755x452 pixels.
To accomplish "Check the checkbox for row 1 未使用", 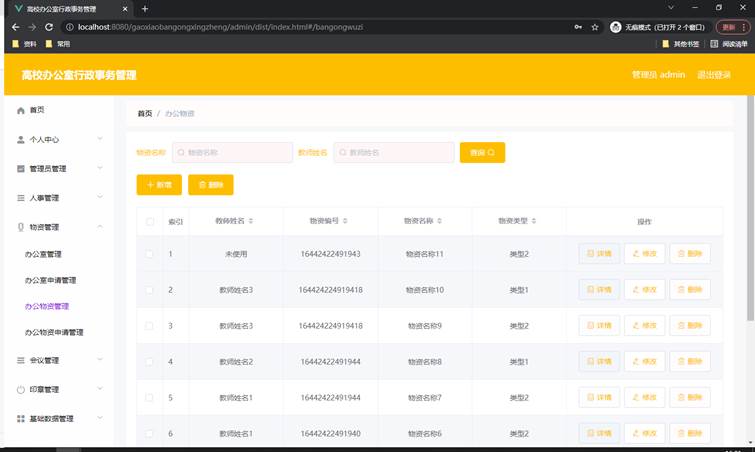I will coord(149,254).
